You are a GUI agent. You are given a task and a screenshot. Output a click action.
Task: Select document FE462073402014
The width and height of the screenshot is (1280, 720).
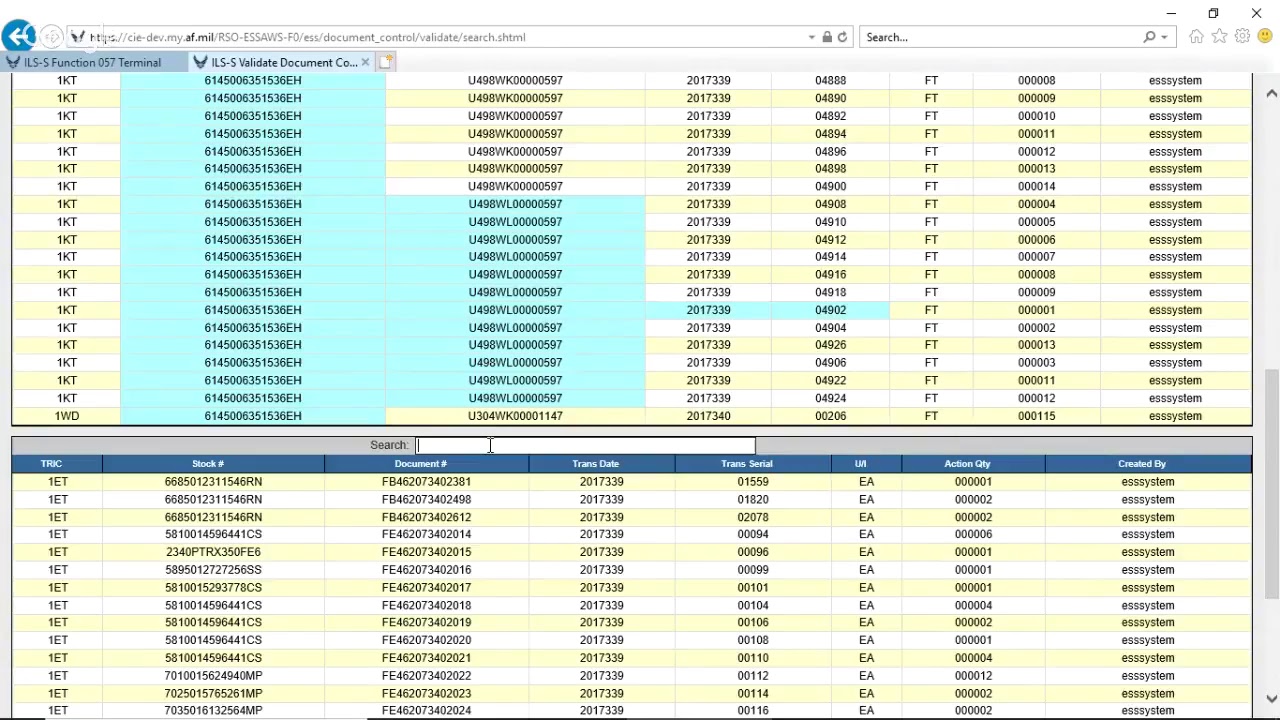pos(426,534)
